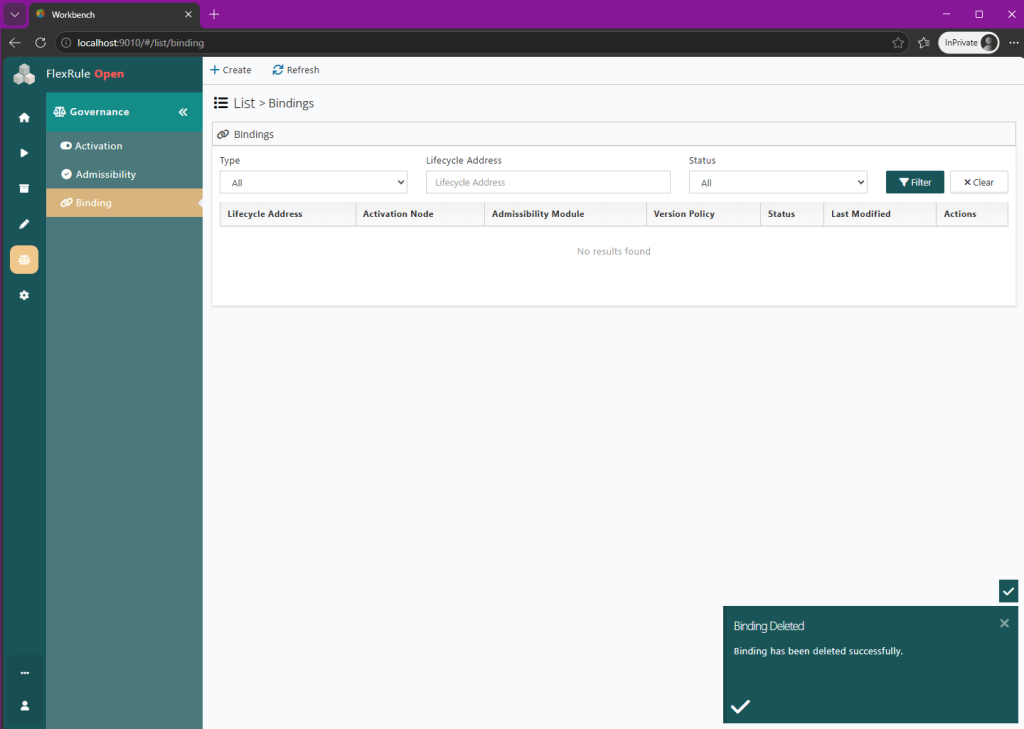Image resolution: width=1024 pixels, height=729 pixels.
Task: Open the ellipsis more icon in left rail
Action: point(24,673)
